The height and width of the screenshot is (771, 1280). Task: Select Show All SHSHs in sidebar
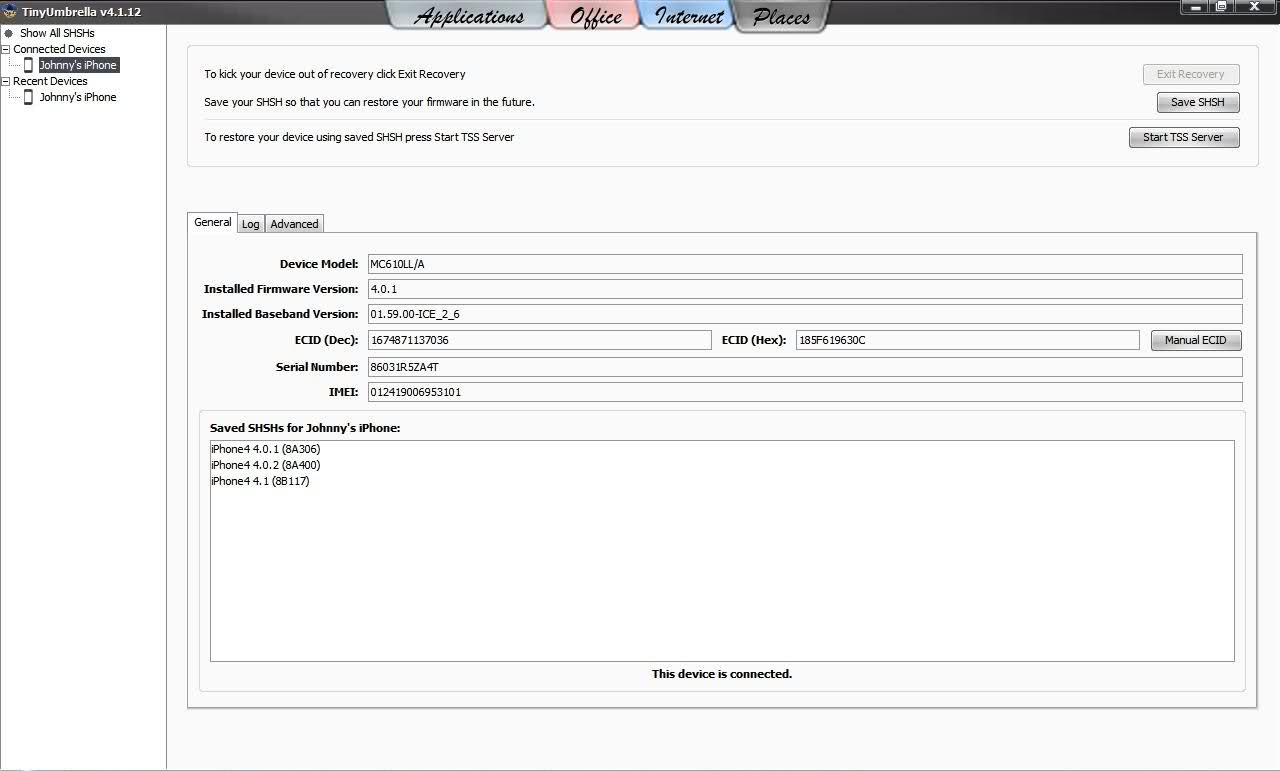tap(57, 33)
